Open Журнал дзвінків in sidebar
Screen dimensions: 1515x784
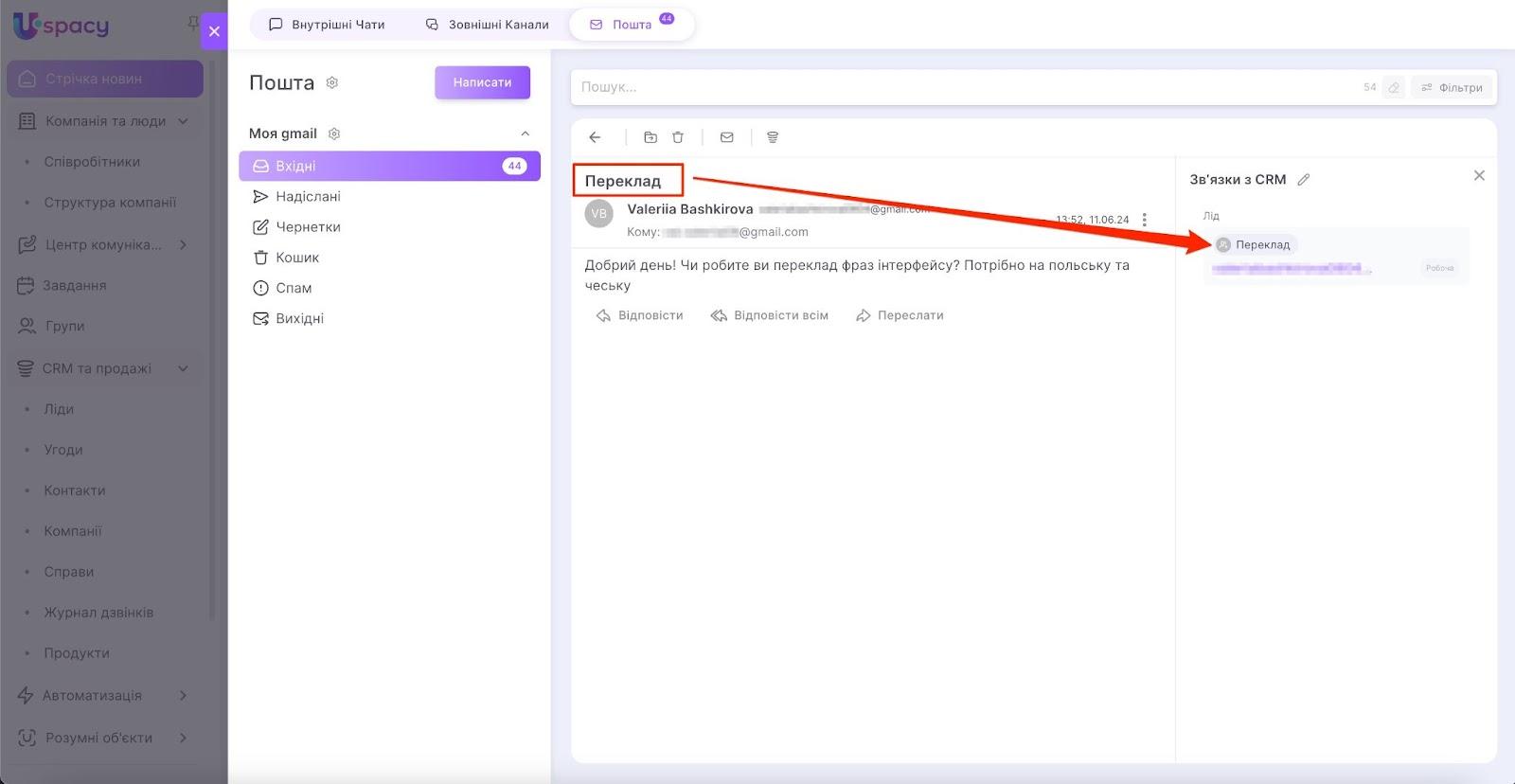pyautogui.click(x=98, y=613)
